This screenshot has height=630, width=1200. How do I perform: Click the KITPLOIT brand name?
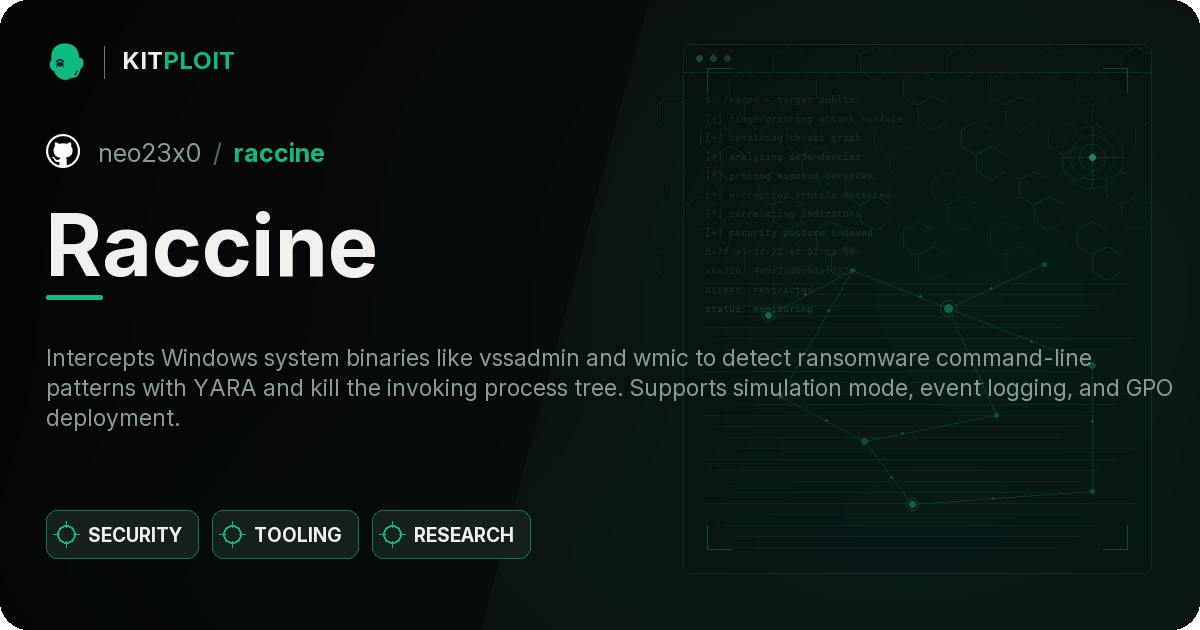(178, 61)
